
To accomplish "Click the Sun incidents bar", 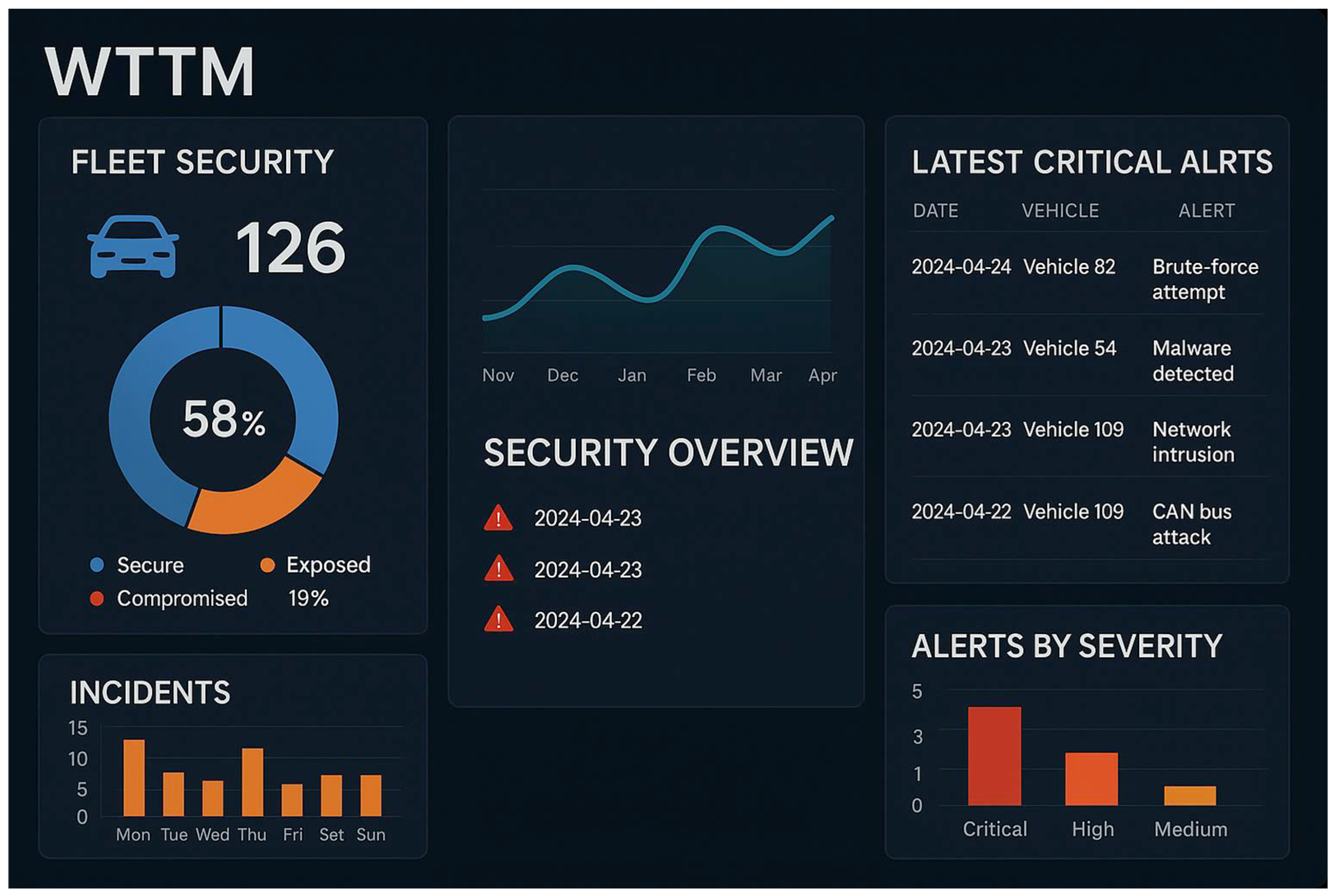I will coord(371,795).
